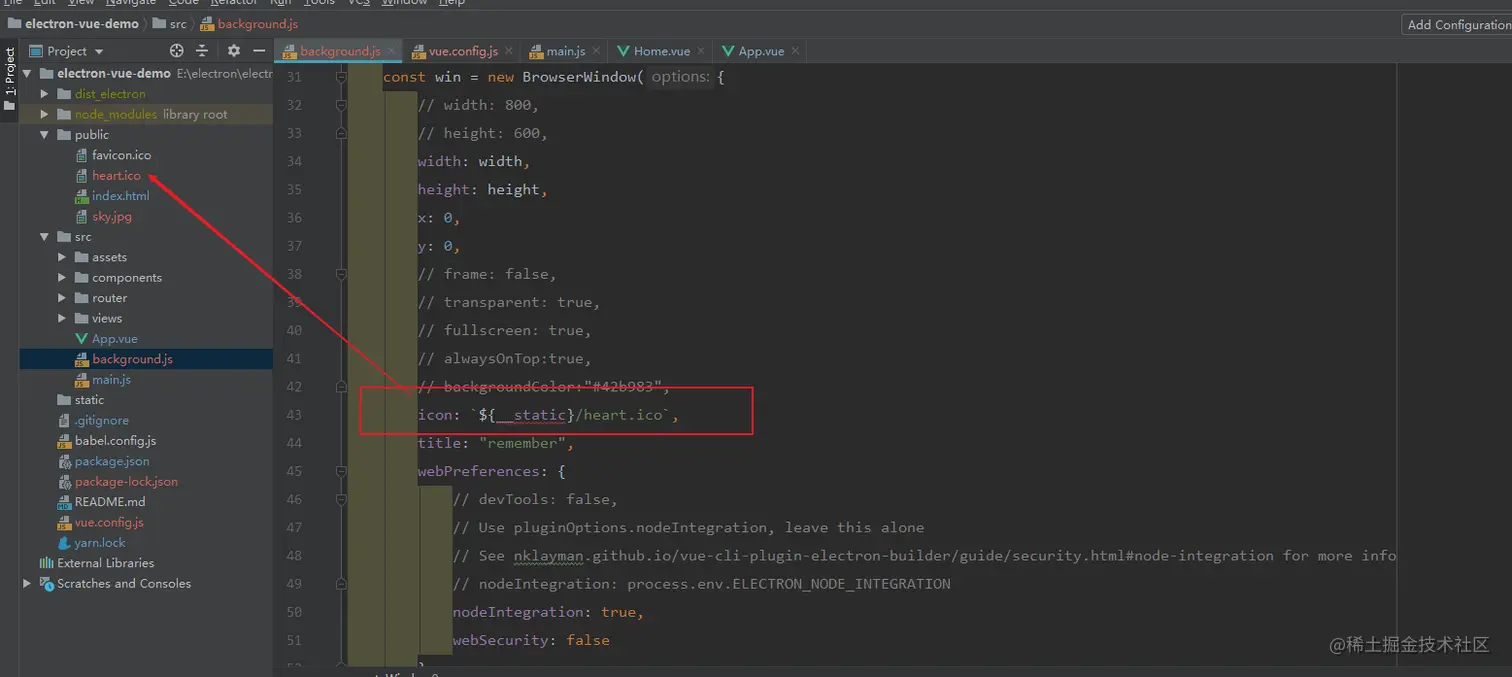Hide the Project panel with the minus icon
Screen dimensions: 1512x677
coord(259,51)
